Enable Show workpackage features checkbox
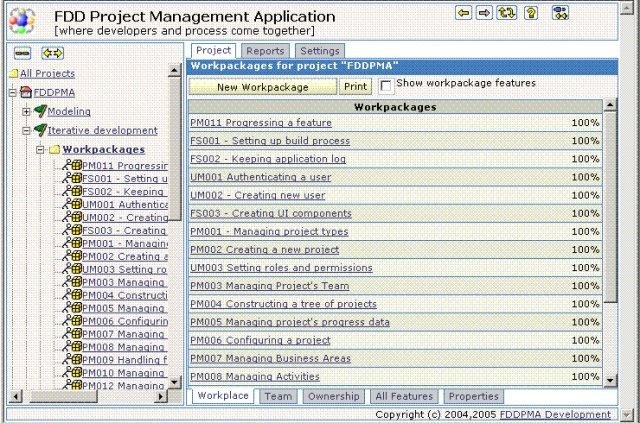640x423 pixels. click(387, 86)
